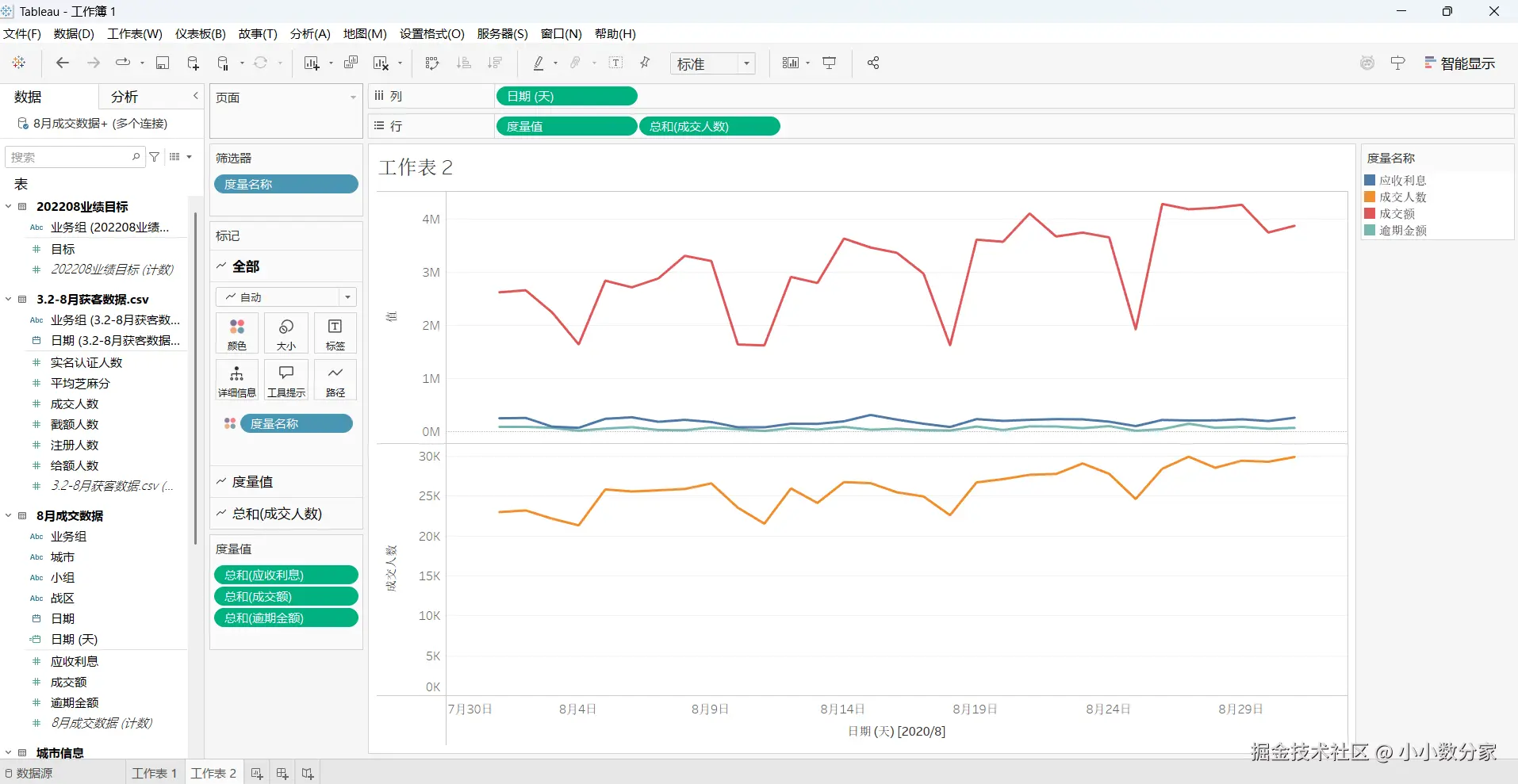Click the 度量名称 filter pill

pyautogui.click(x=286, y=184)
